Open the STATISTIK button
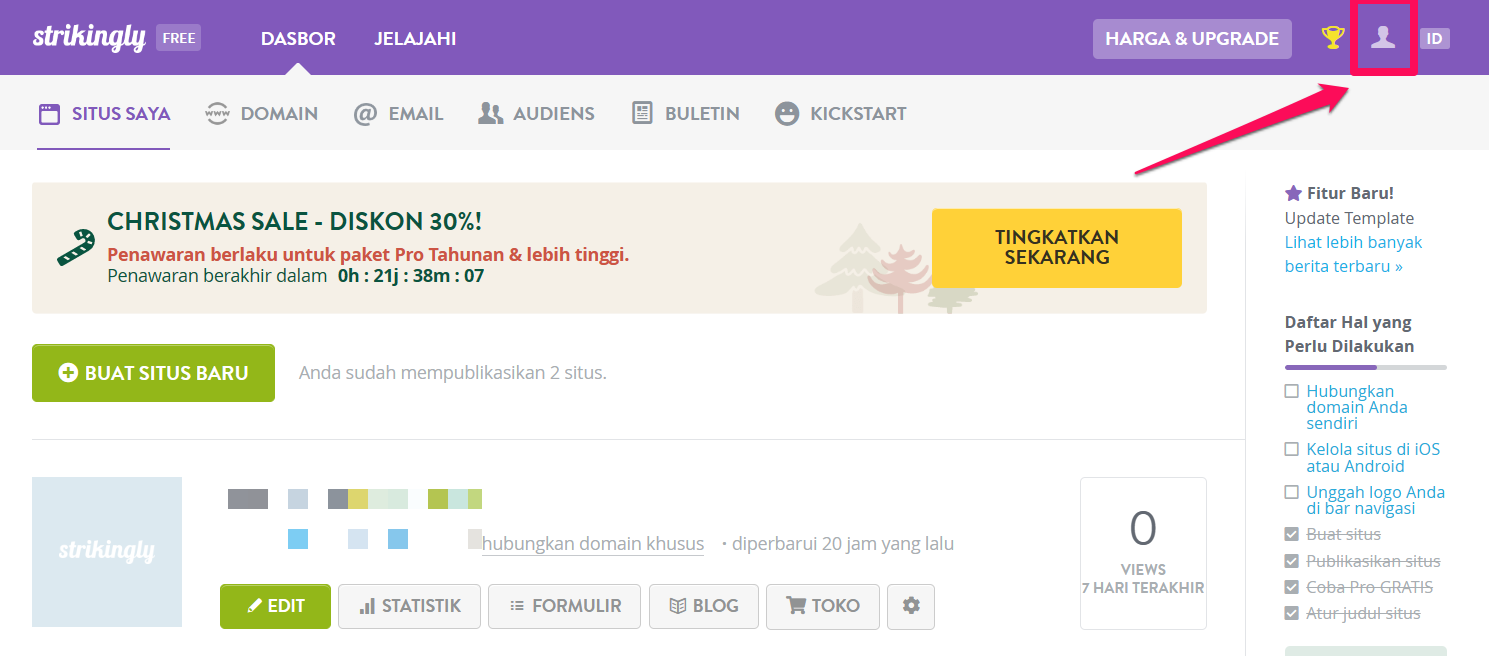The height and width of the screenshot is (656, 1489). (409, 606)
